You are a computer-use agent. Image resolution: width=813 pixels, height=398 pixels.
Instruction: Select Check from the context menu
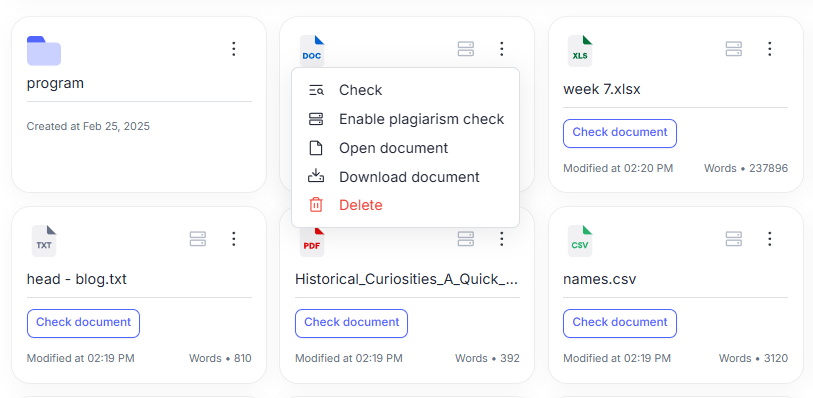tap(405, 90)
